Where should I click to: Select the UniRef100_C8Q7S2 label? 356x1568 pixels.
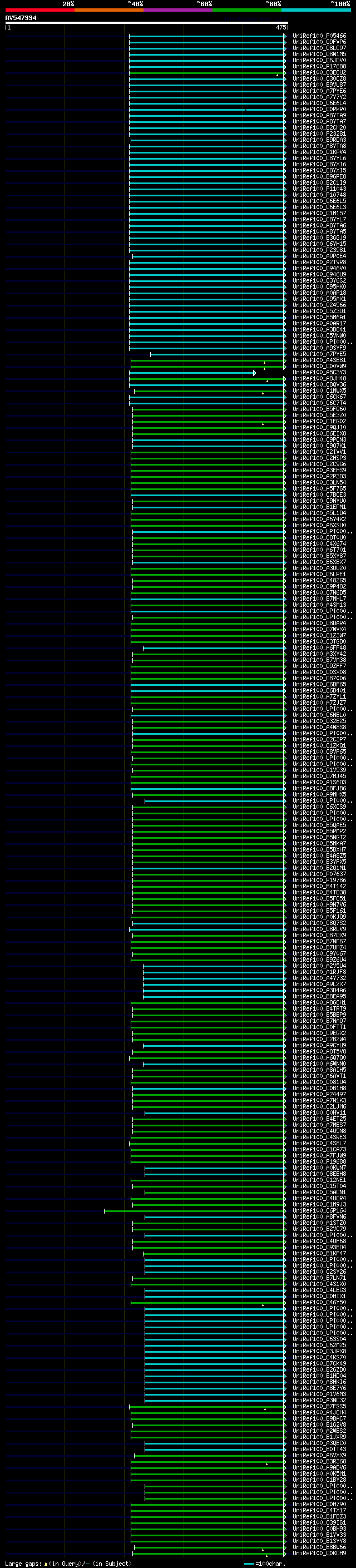click(319, 923)
